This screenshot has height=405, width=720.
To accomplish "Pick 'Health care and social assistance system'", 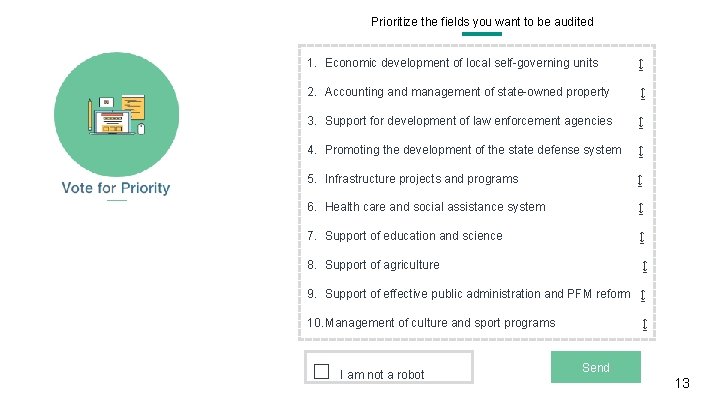I will [435, 207].
